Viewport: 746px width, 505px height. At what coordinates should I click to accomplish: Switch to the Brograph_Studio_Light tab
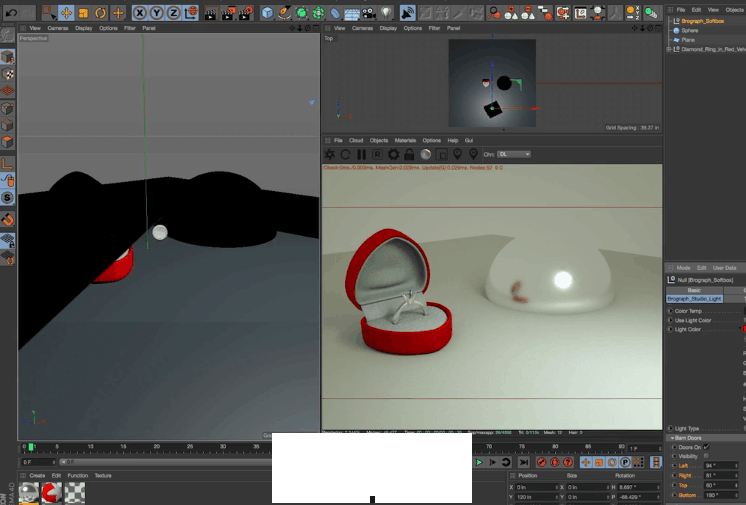[x=694, y=299]
